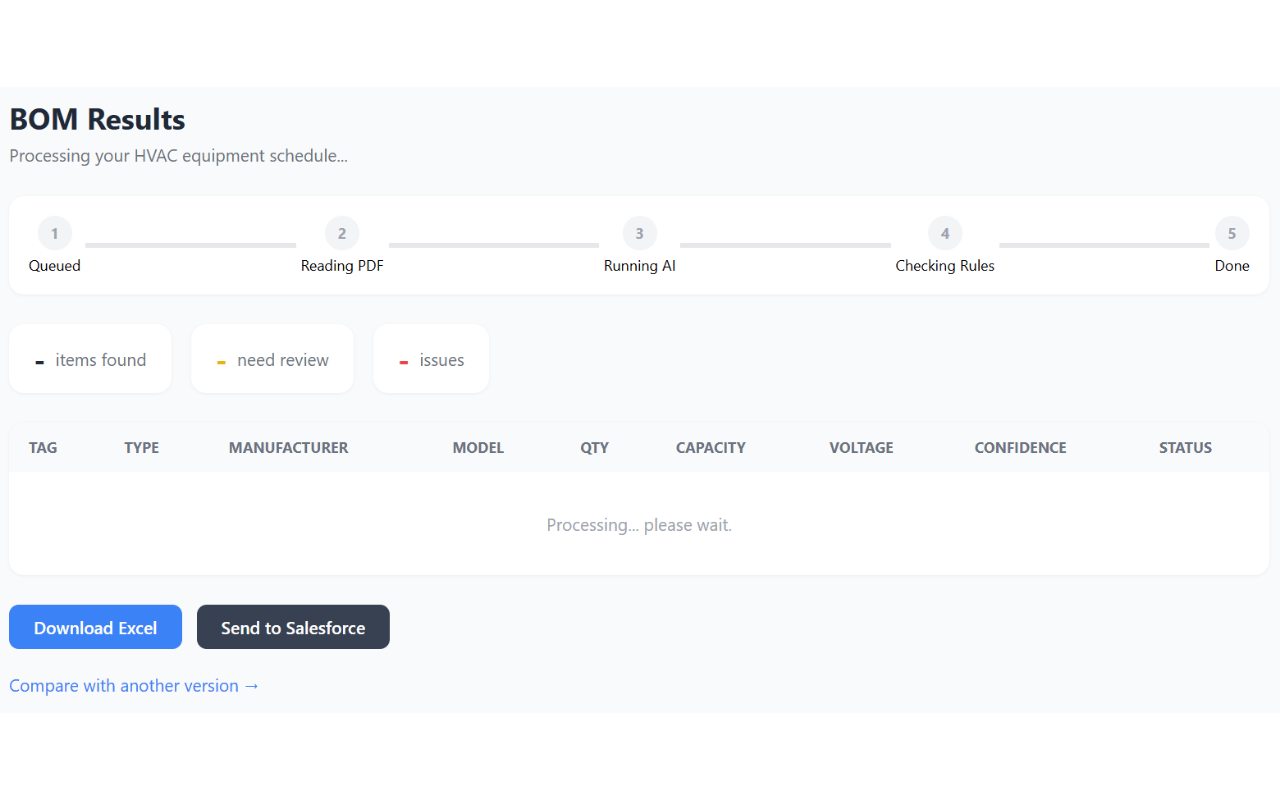Screen dimensions: 1280x800
Task: Click the VOLTAGE column header
Action: [x=861, y=448]
